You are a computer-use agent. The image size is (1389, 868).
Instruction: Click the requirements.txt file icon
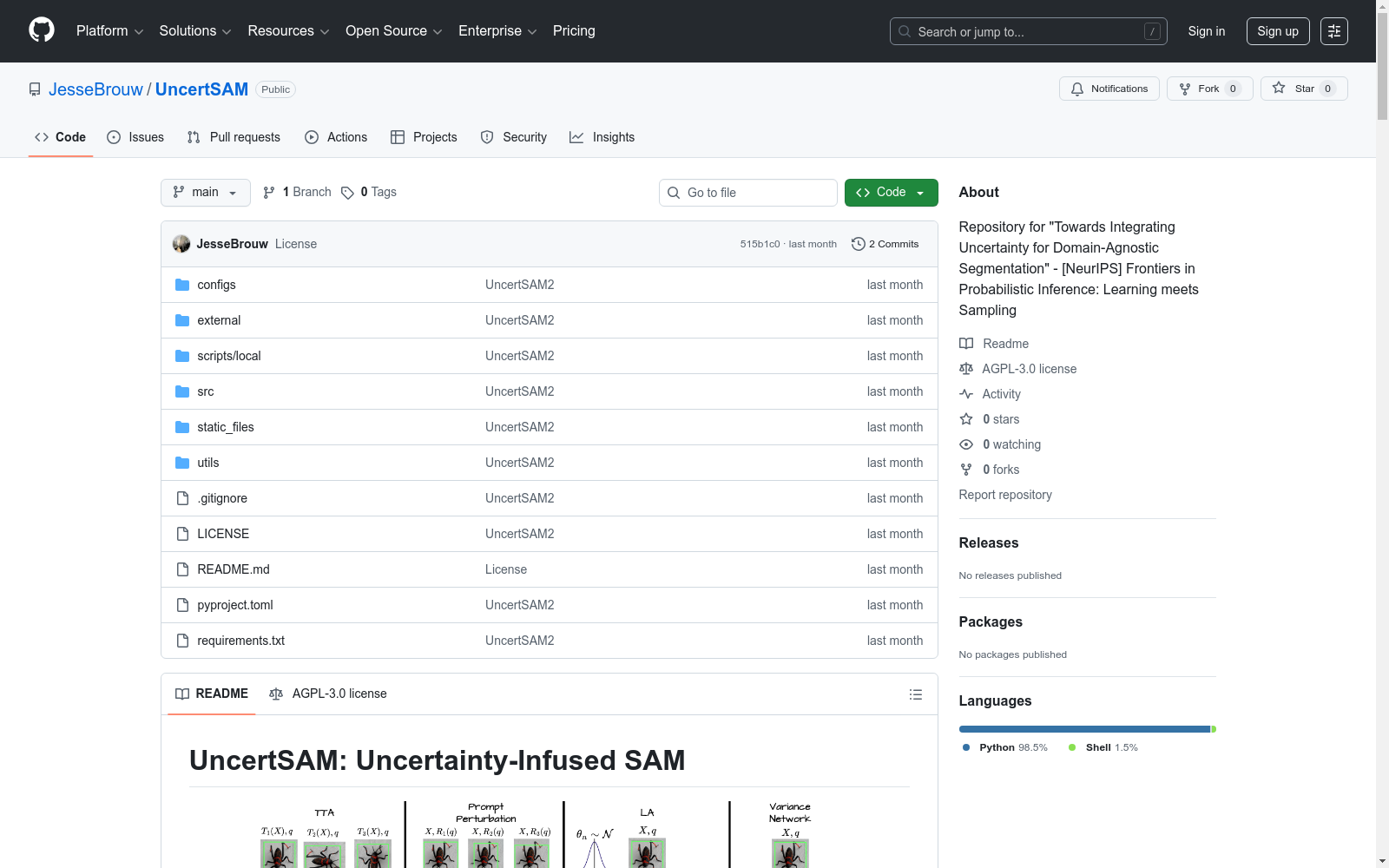(x=182, y=641)
